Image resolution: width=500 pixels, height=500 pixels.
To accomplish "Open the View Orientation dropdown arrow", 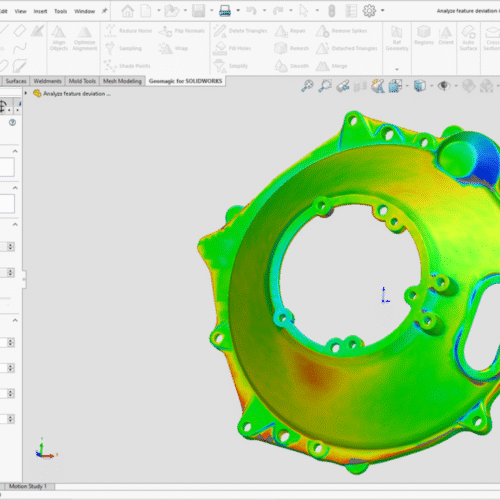I will pos(407,86).
